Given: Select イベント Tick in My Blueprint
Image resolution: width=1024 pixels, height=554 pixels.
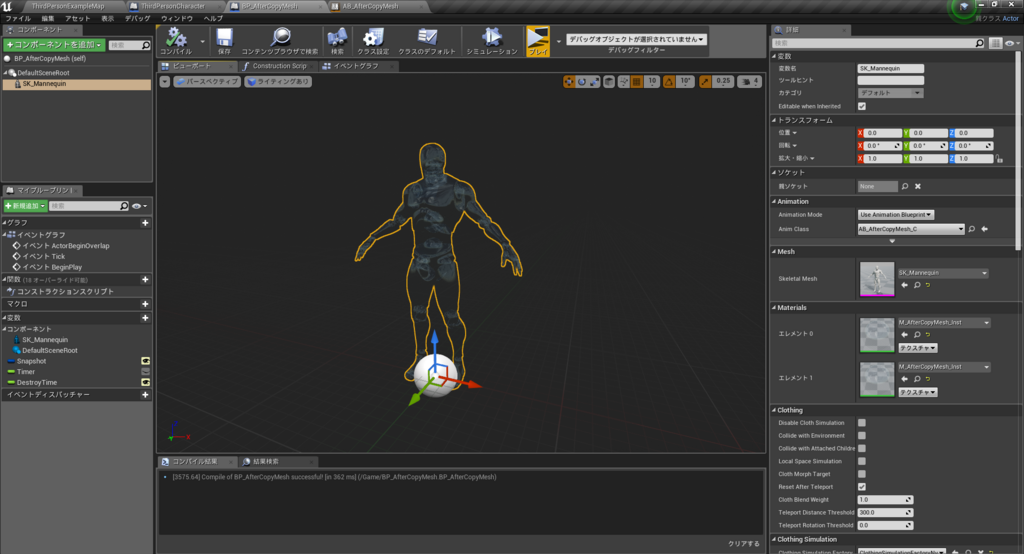Looking at the screenshot, I should pyautogui.click(x=44, y=257).
